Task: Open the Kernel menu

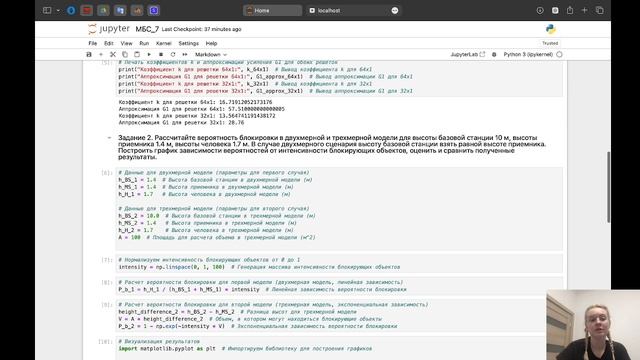Action: (164, 43)
